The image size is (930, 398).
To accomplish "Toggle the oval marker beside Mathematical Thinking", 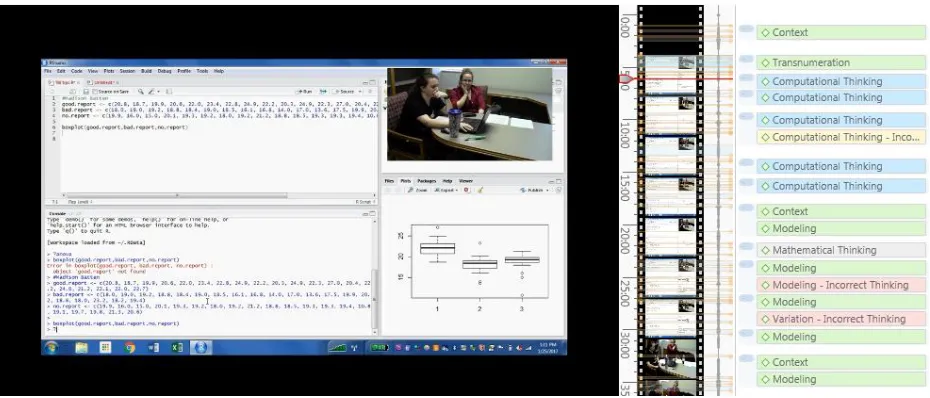I will (746, 246).
